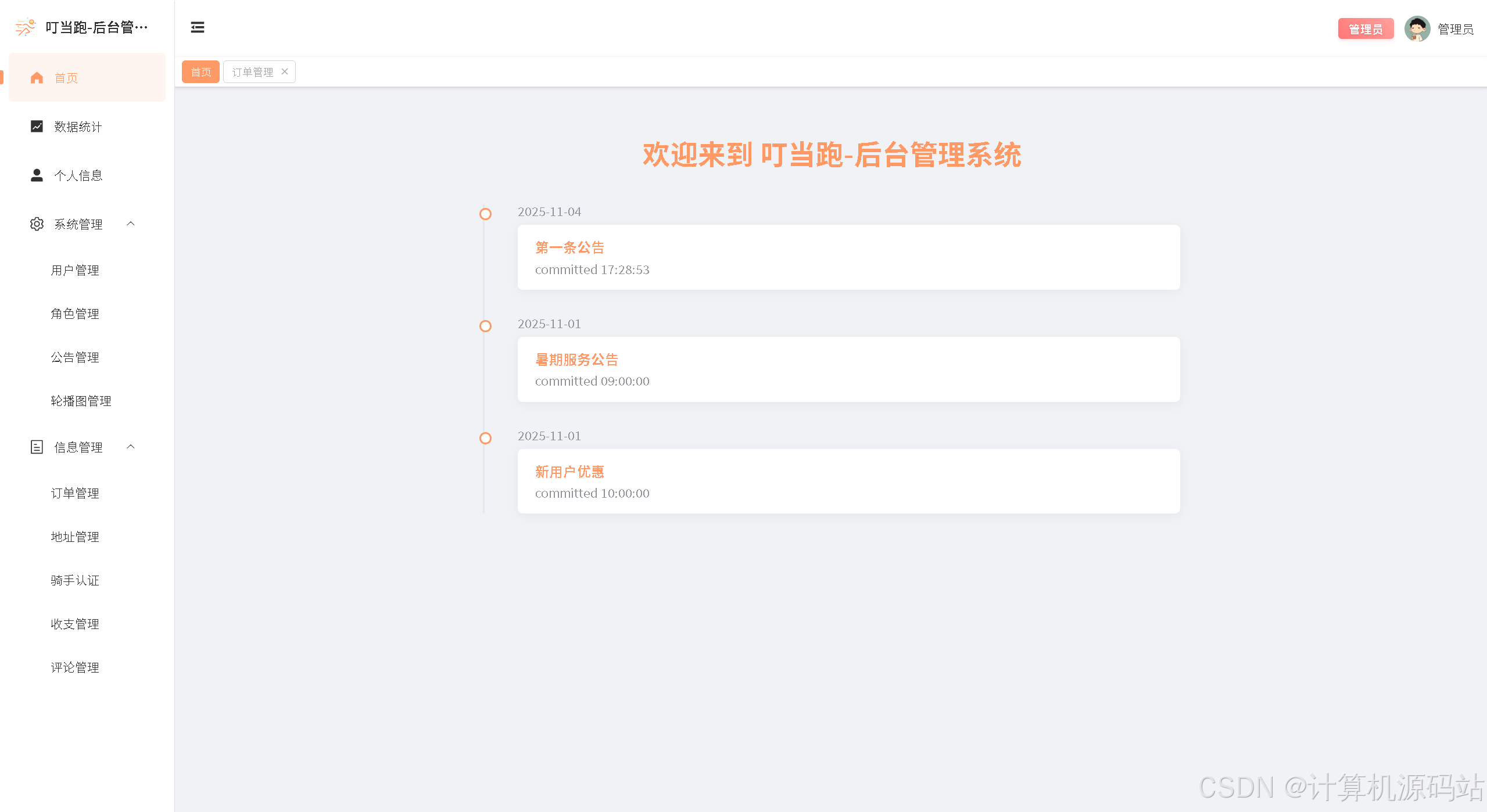Click the person icon beside 个人信息
Screen dimensions: 1487x812
coord(37,175)
